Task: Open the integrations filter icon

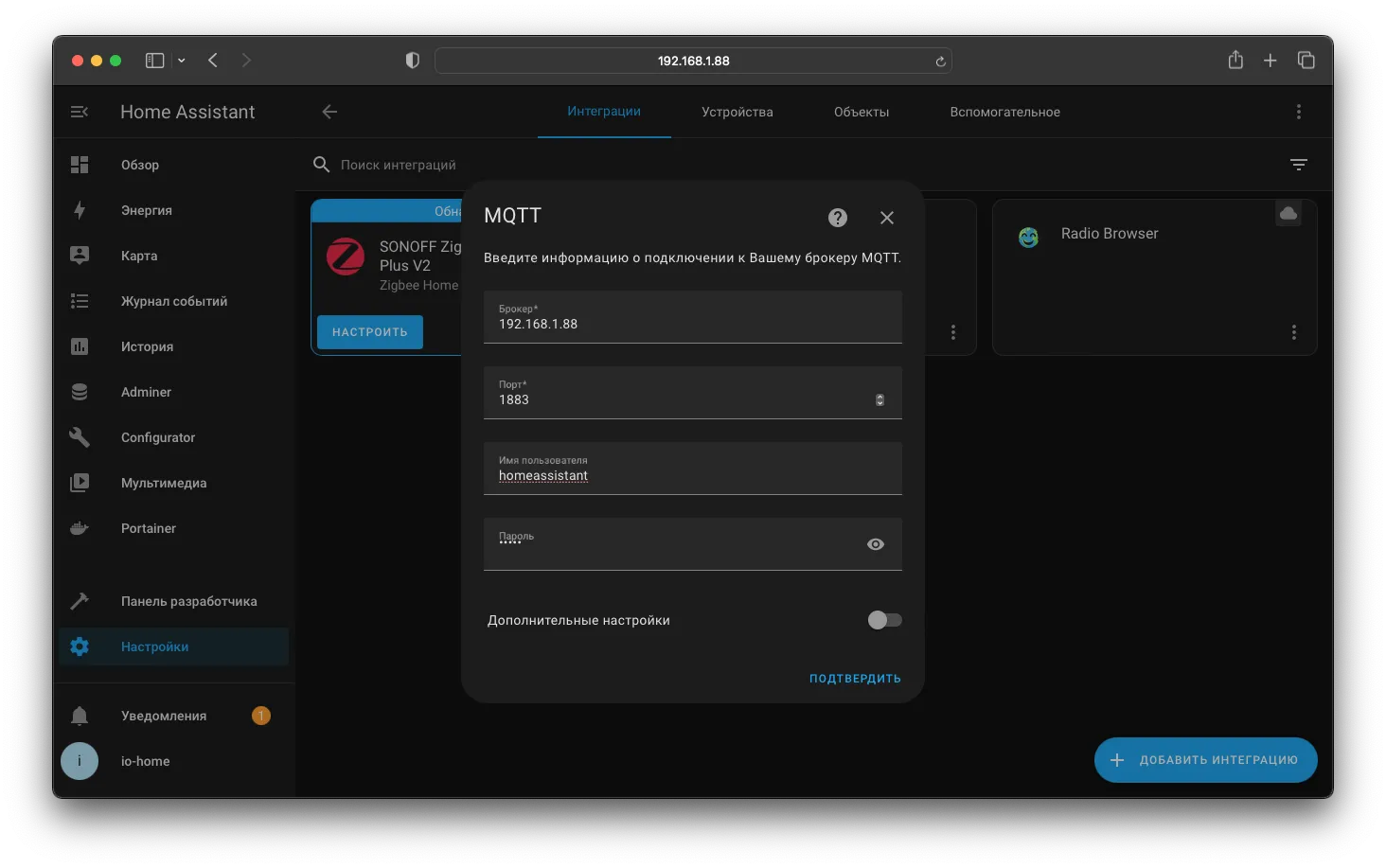Action: [x=1299, y=165]
